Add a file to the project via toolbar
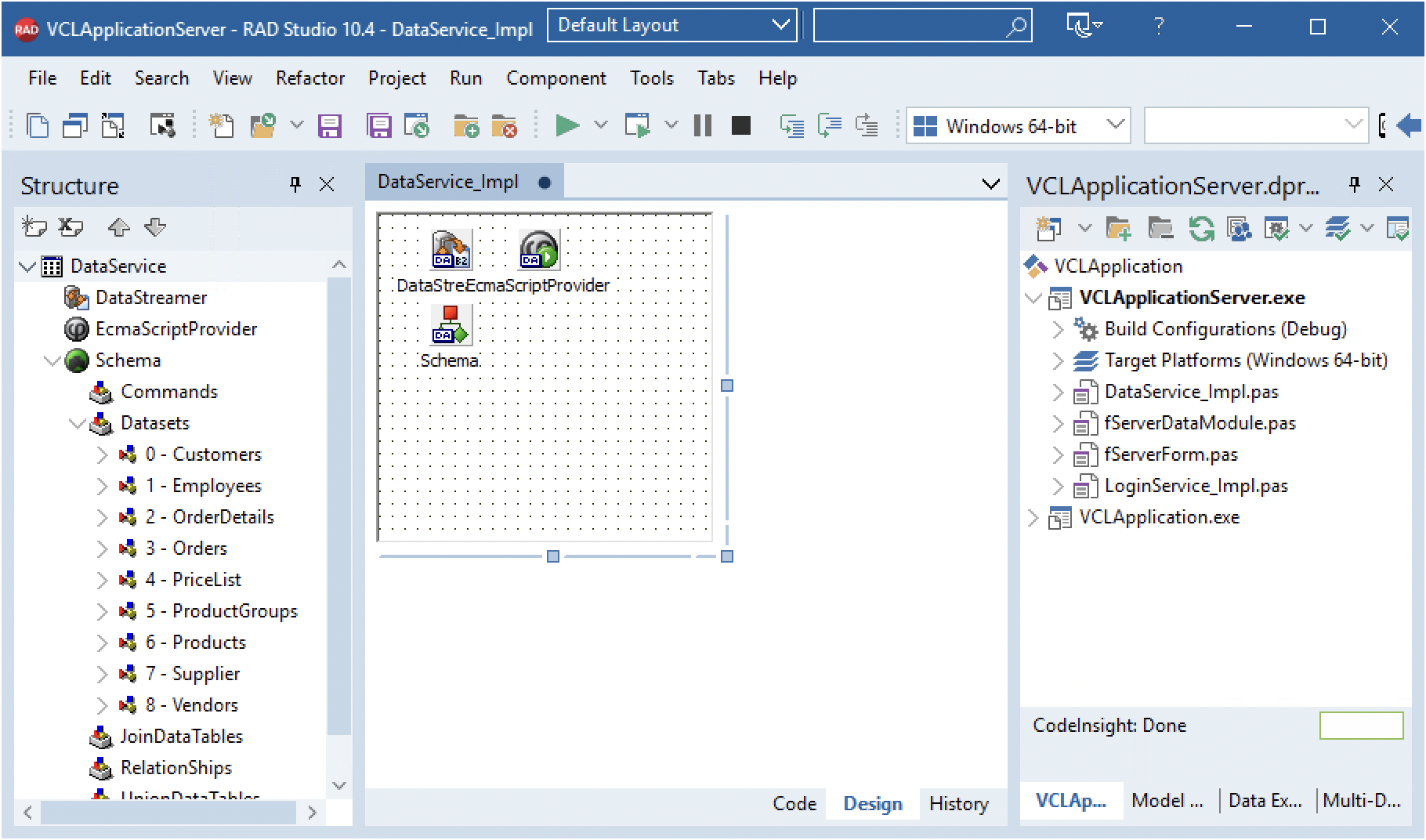 (x=468, y=126)
